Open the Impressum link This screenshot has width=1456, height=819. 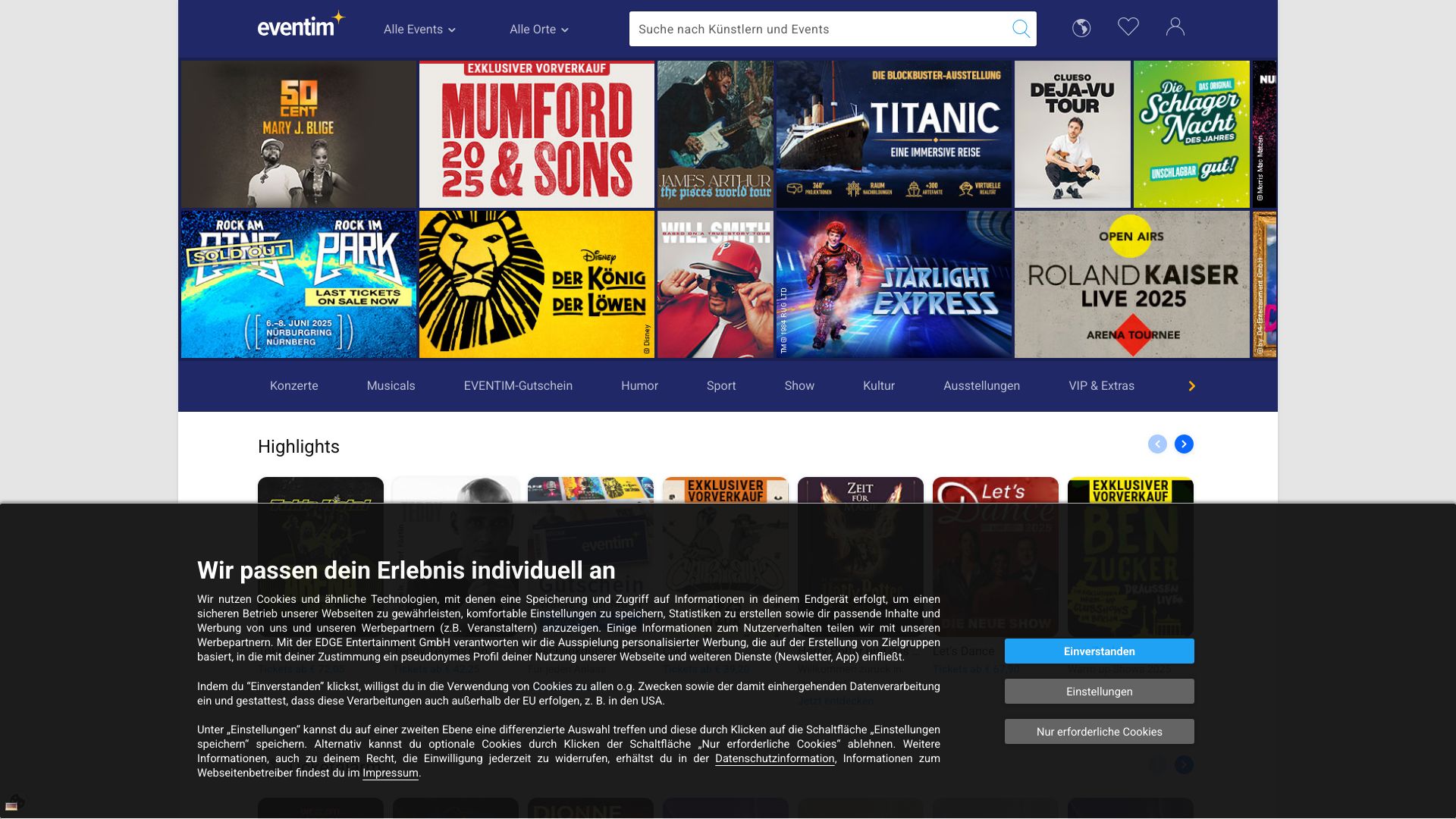tap(390, 773)
